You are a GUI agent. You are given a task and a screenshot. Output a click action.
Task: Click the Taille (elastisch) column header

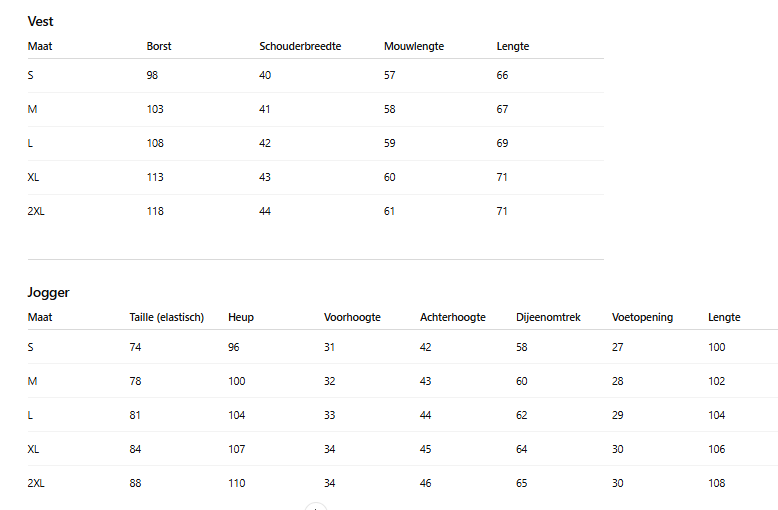pyautogui.click(x=167, y=318)
